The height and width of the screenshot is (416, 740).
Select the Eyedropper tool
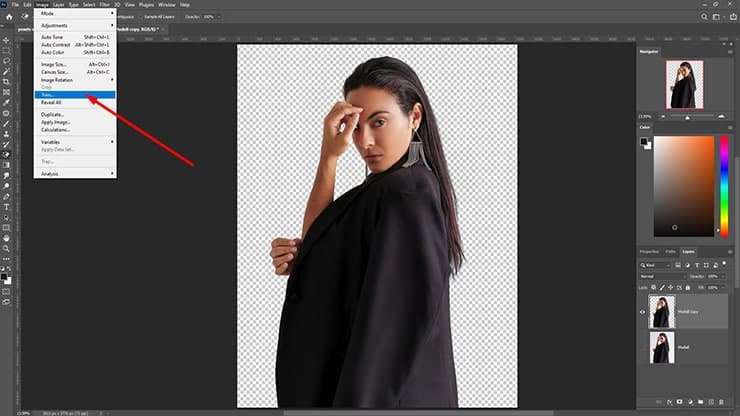tap(6, 102)
